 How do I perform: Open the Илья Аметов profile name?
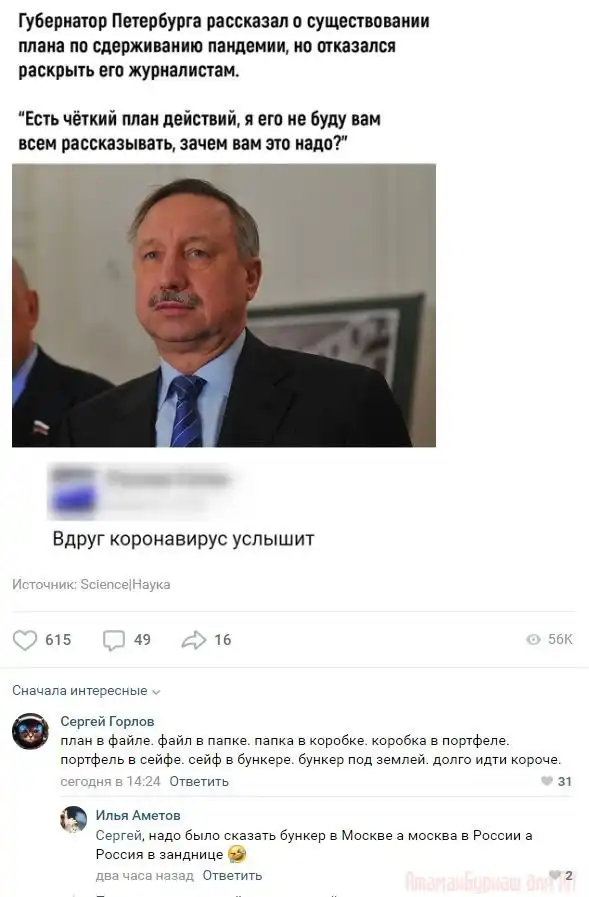(138, 815)
